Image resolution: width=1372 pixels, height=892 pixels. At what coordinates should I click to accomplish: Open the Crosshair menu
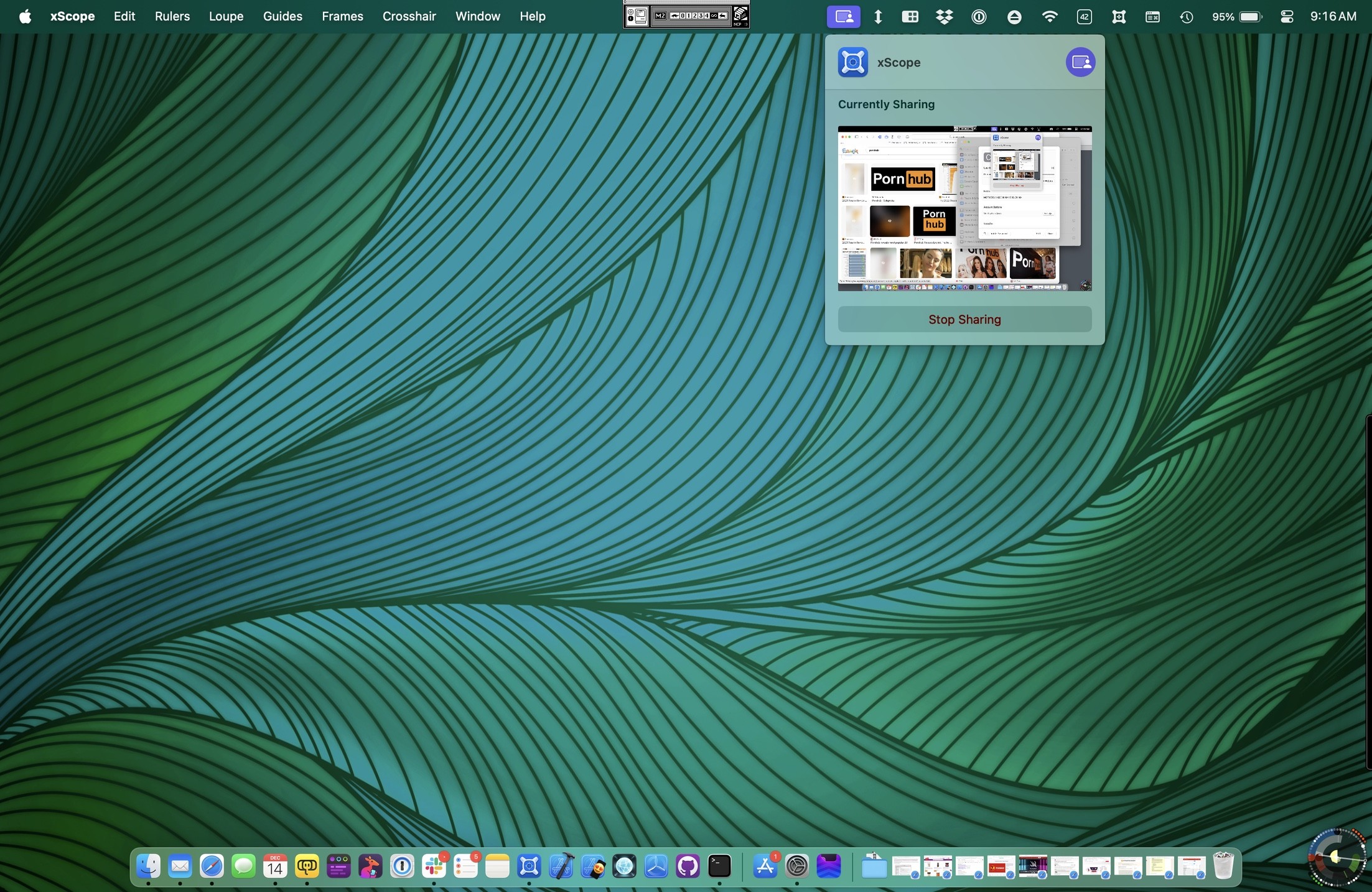pyautogui.click(x=409, y=17)
